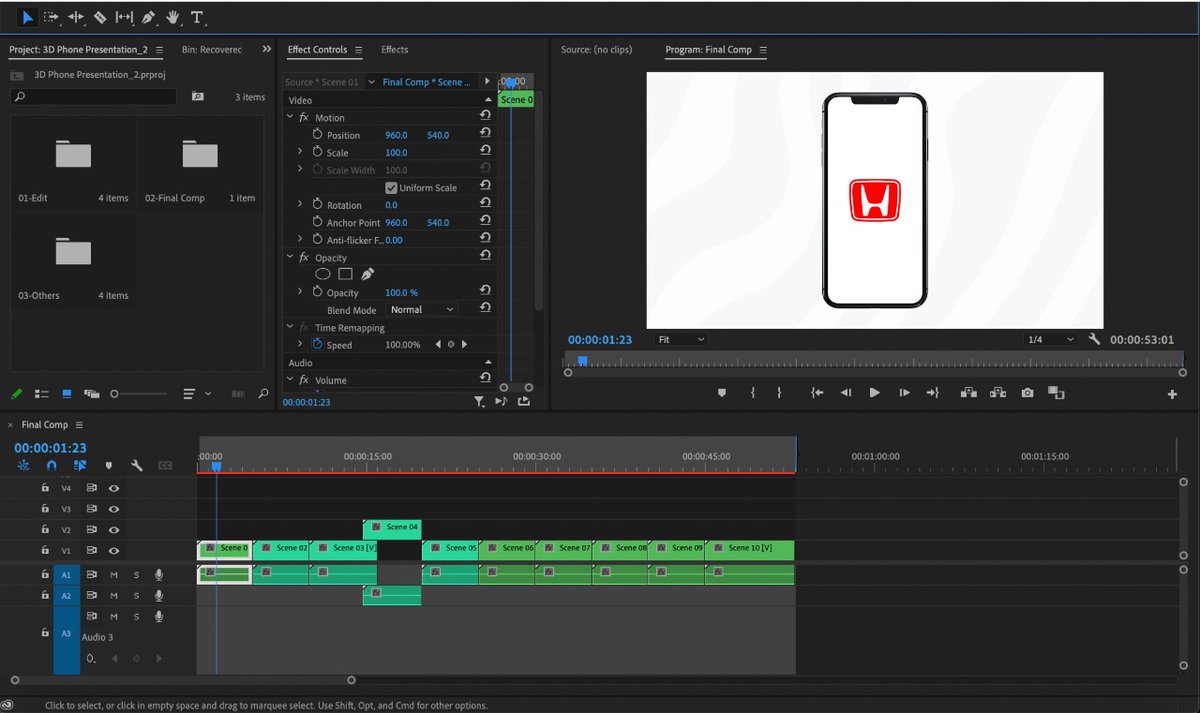
Task: Toggle Position animation stopwatch
Action: [318, 135]
